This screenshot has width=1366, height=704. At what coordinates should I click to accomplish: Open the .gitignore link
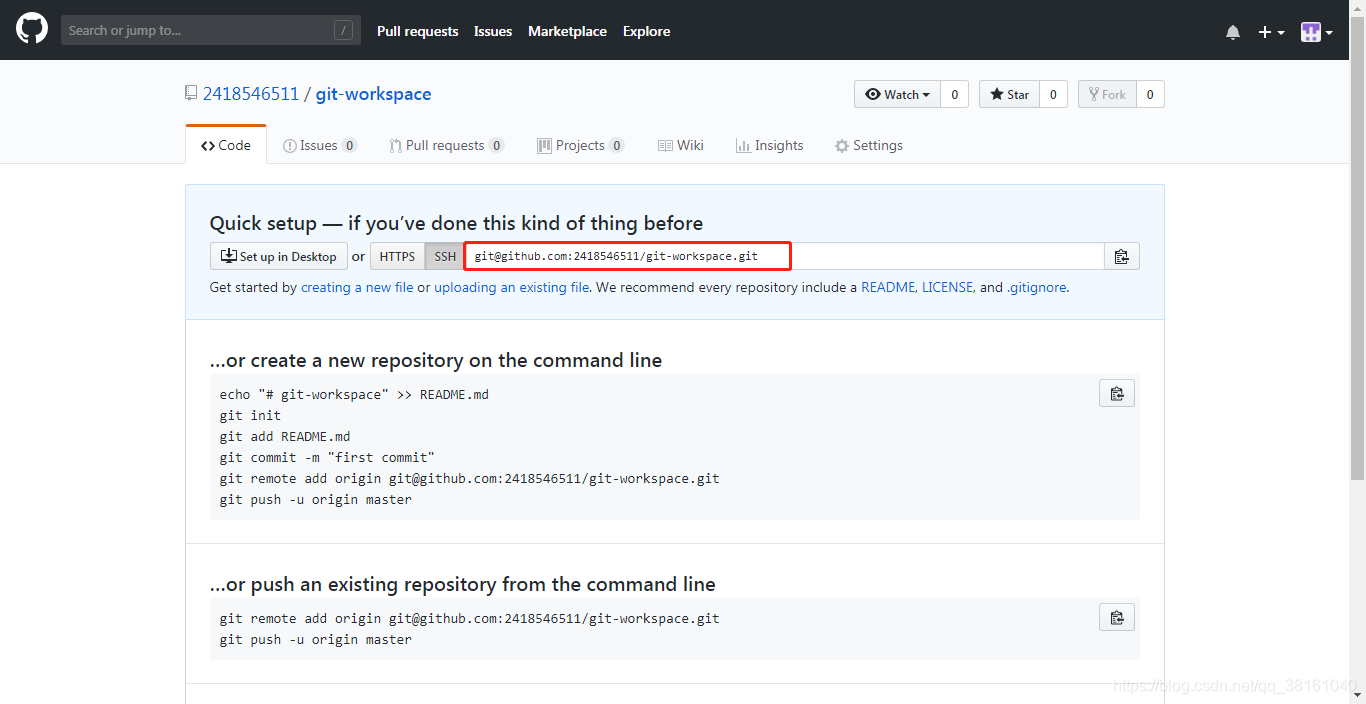1037,287
